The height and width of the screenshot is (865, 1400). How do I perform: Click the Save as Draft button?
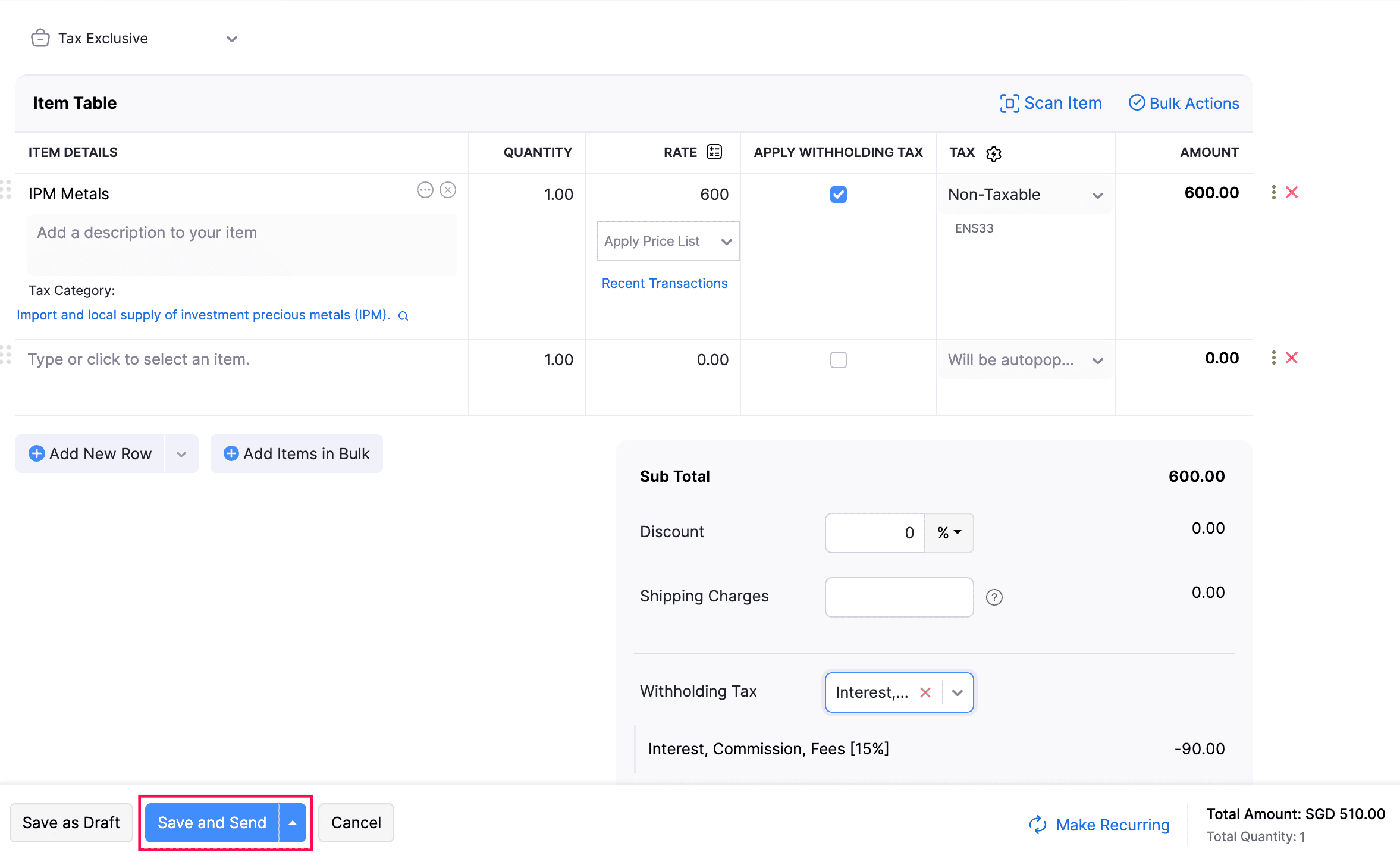(x=71, y=823)
